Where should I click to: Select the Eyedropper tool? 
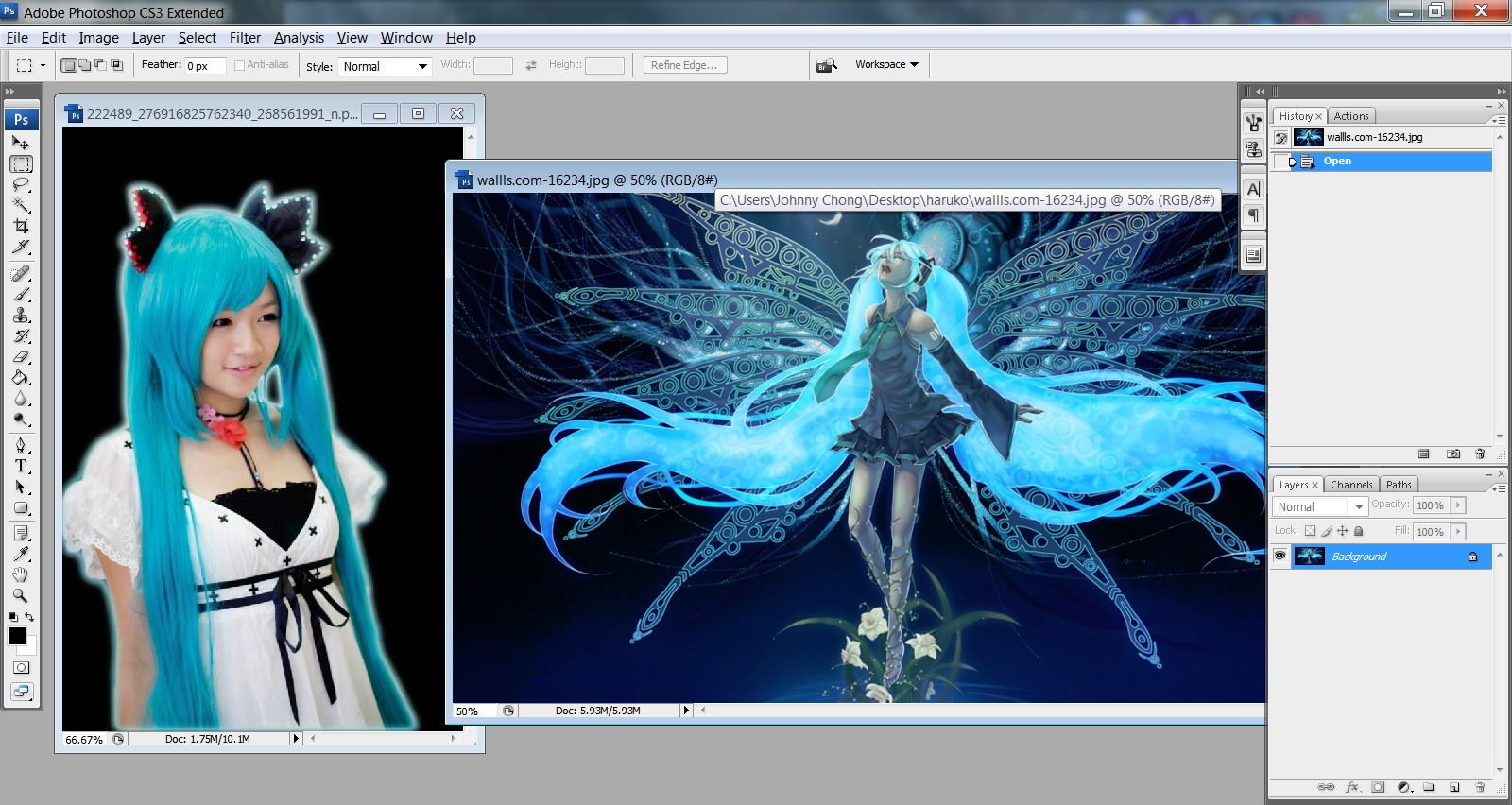(x=21, y=555)
